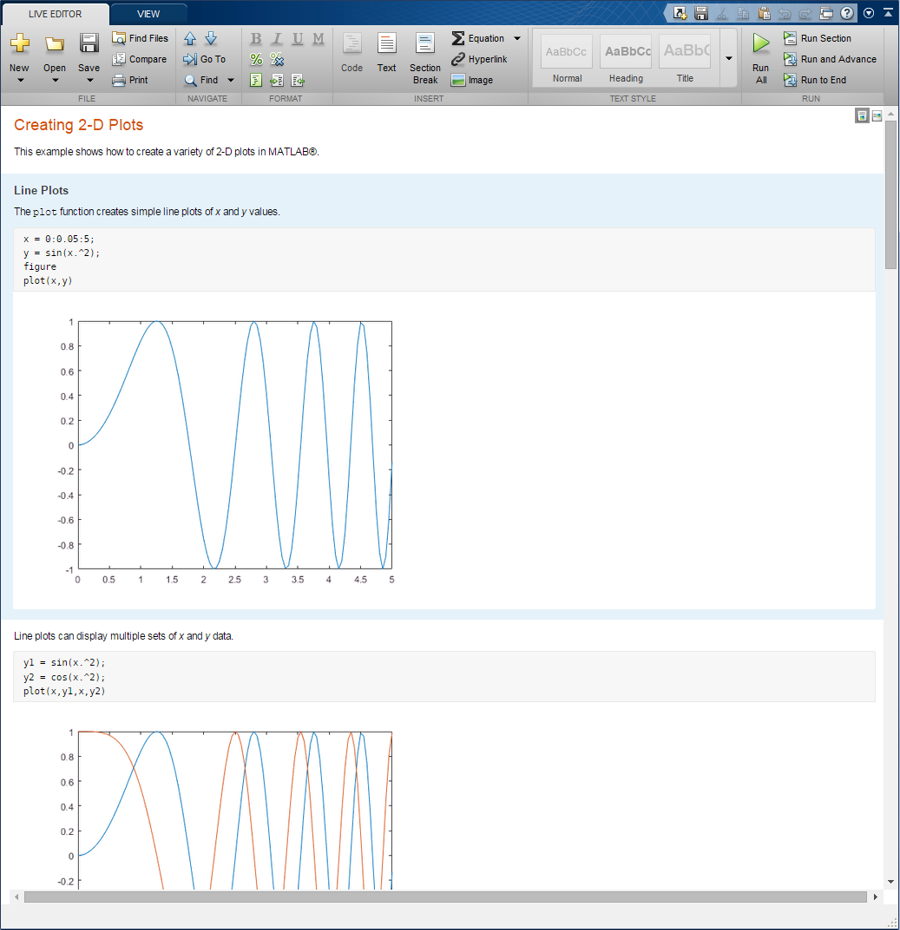Switch to output on right view

click(x=877, y=116)
